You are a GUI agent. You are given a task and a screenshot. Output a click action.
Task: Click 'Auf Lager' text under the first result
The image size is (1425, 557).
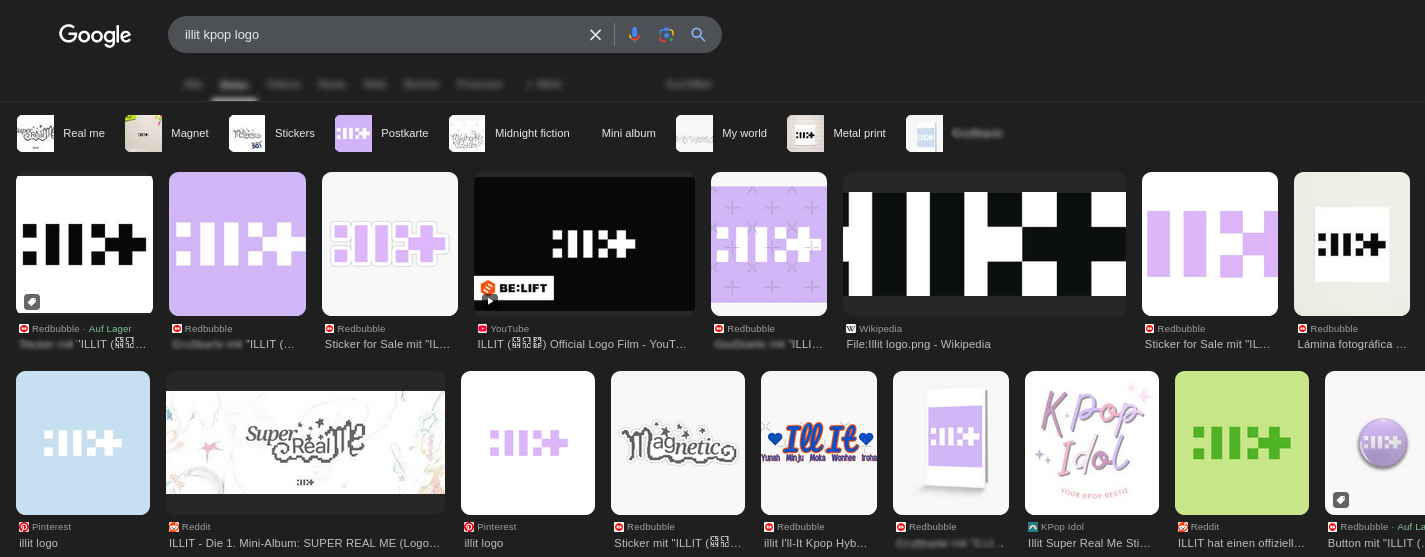point(110,328)
